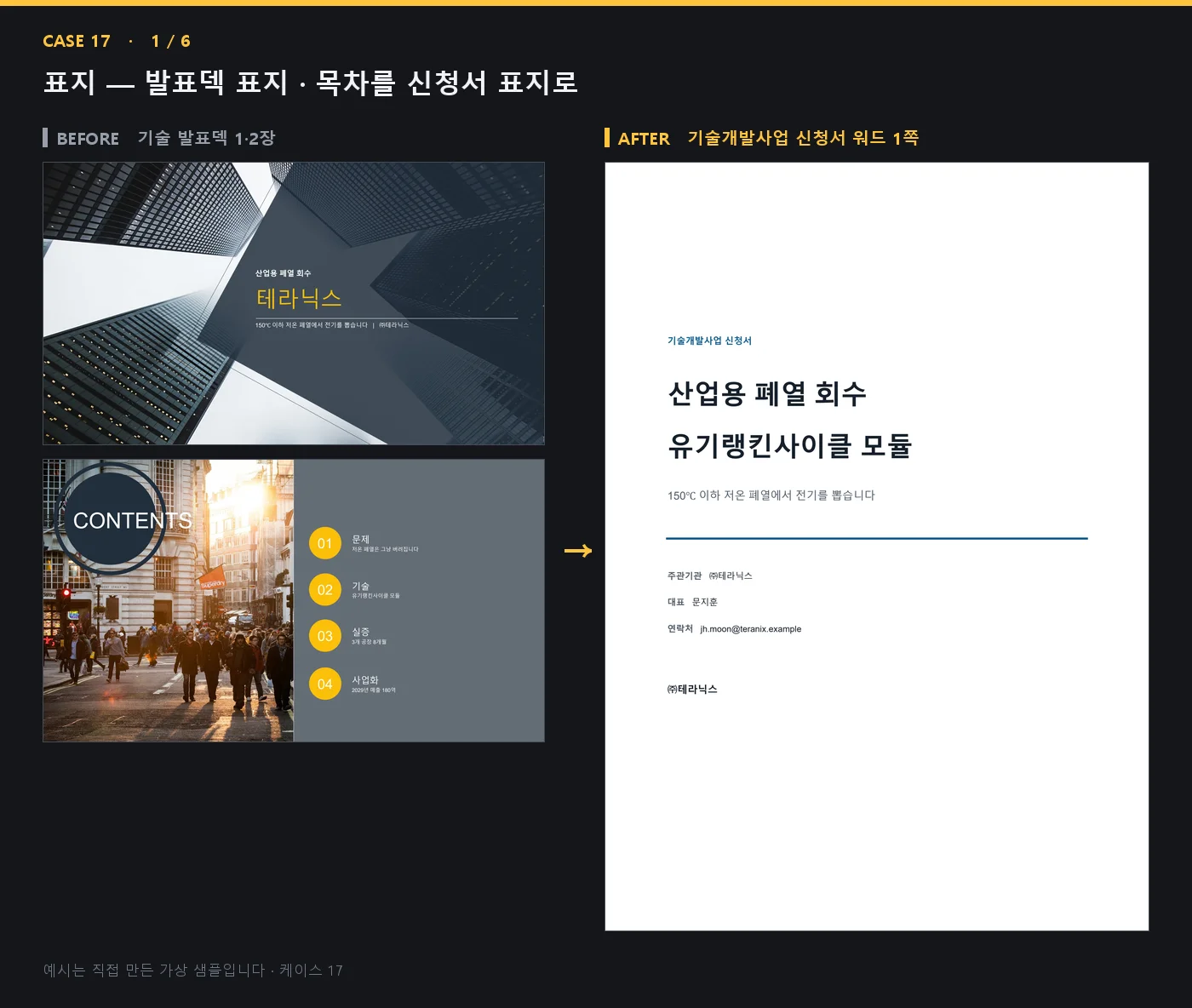Click the CONTENTS circle emblem

coord(109,519)
